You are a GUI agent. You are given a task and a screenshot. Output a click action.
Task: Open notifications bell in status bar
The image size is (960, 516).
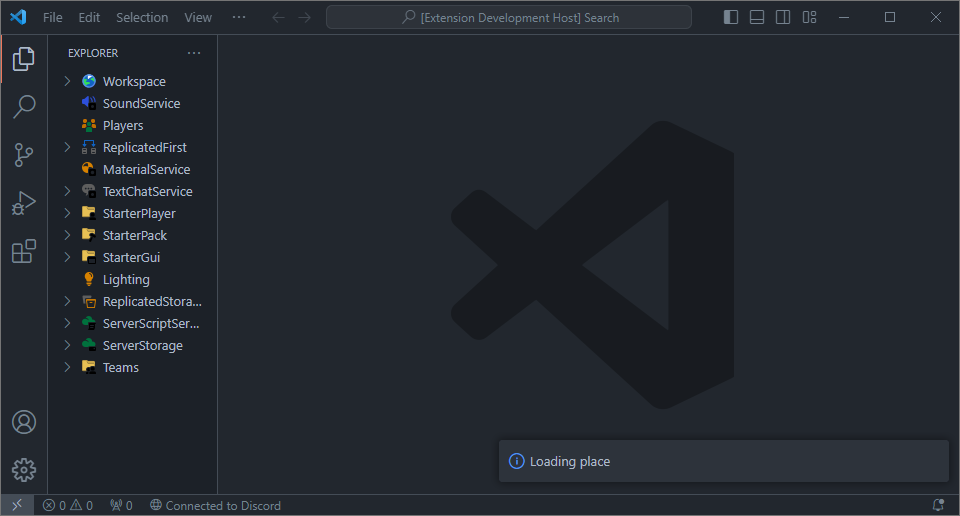pyautogui.click(x=938, y=505)
